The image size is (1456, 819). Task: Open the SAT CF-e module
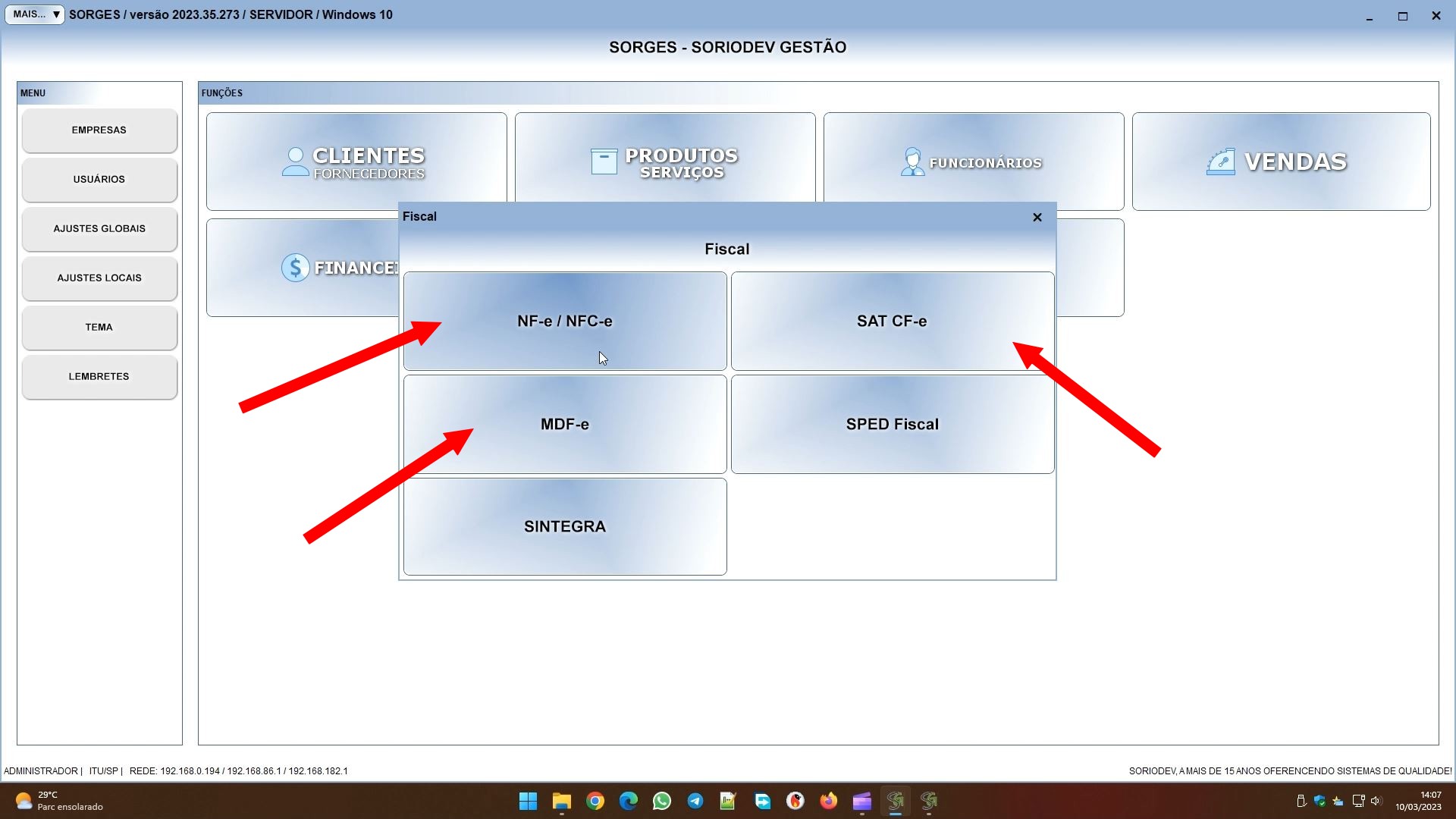pyautogui.click(x=892, y=321)
